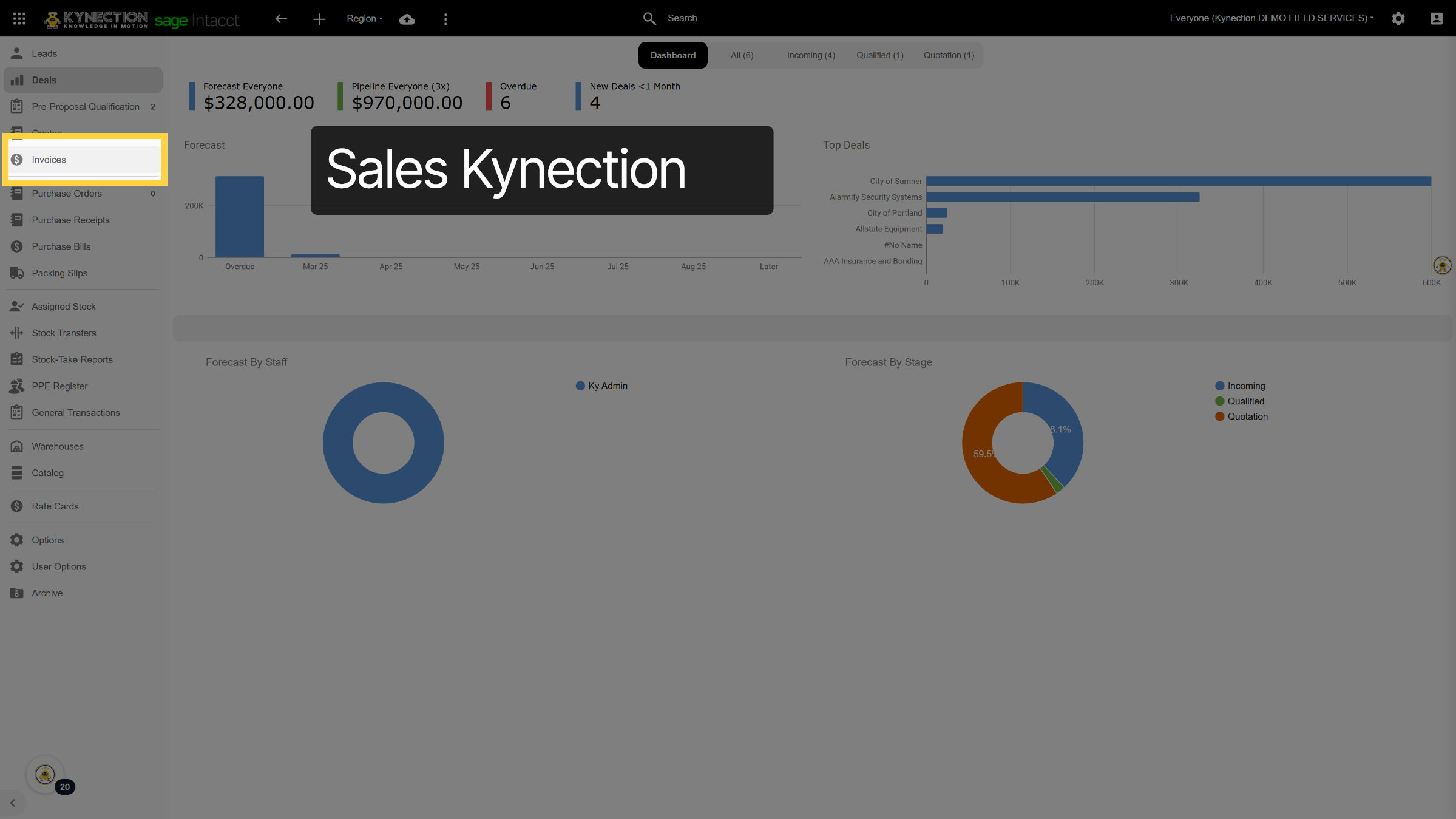Viewport: 1456px width, 819px height.
Task: Toggle the Qualified legend entry
Action: 1240,401
